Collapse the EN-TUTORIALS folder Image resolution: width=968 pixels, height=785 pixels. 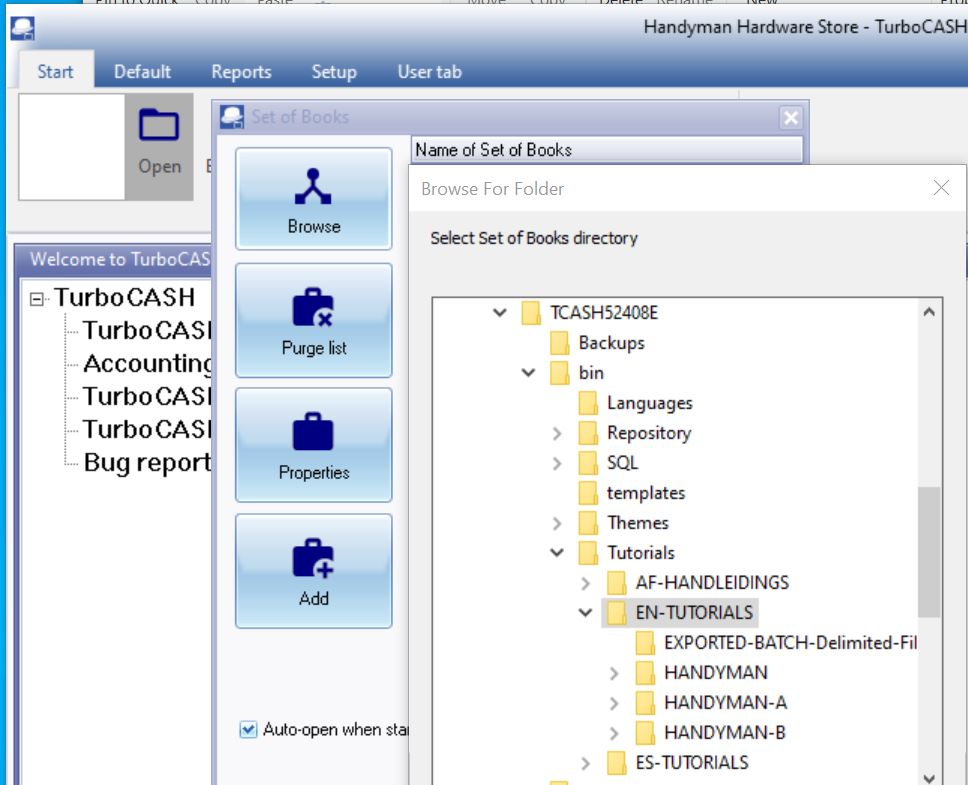click(586, 613)
